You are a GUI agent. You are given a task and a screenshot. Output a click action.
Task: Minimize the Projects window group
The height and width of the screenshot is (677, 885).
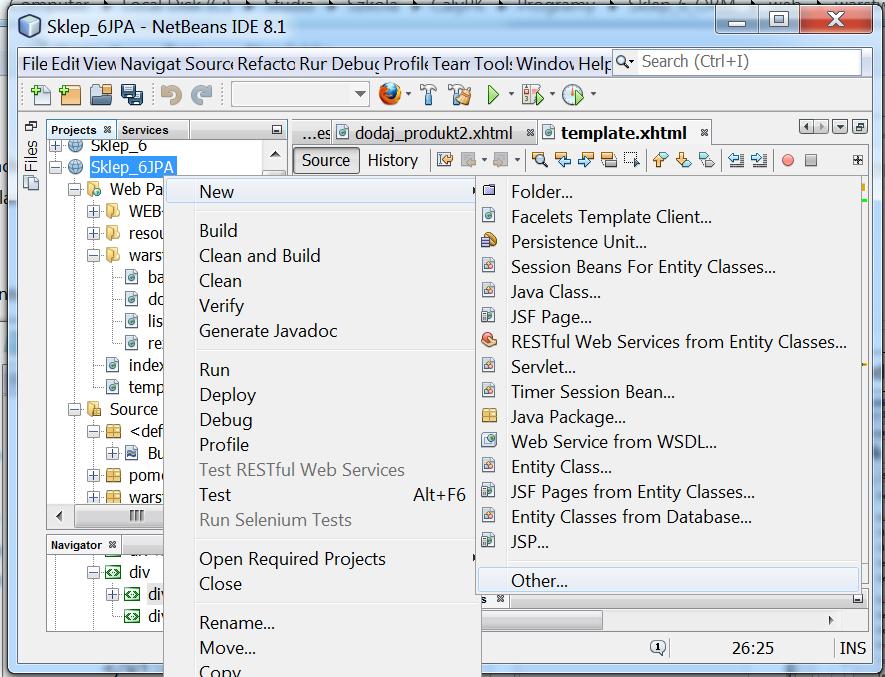[277, 130]
